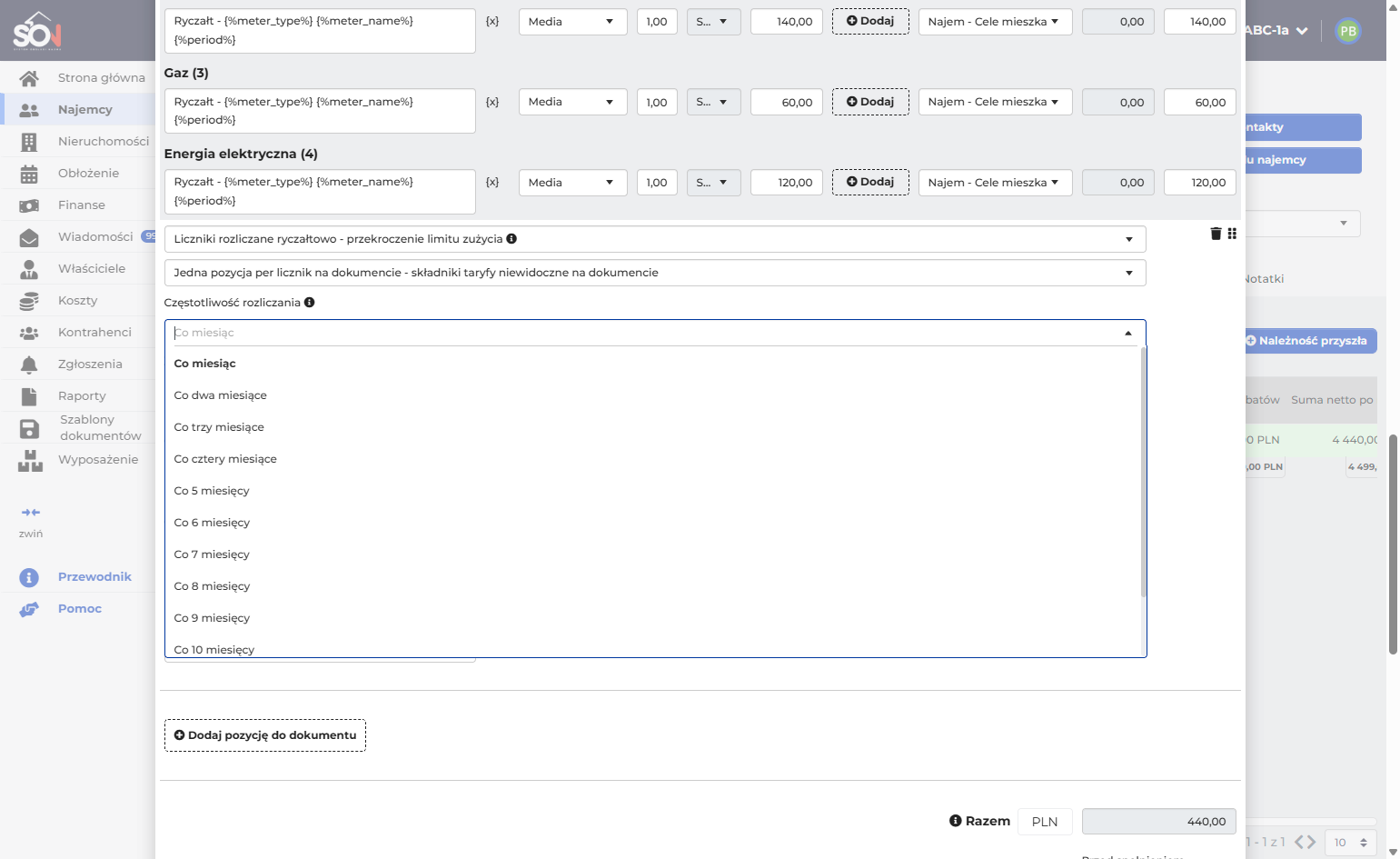Select Co dwa miesiące option
1400x859 pixels.
point(652,395)
